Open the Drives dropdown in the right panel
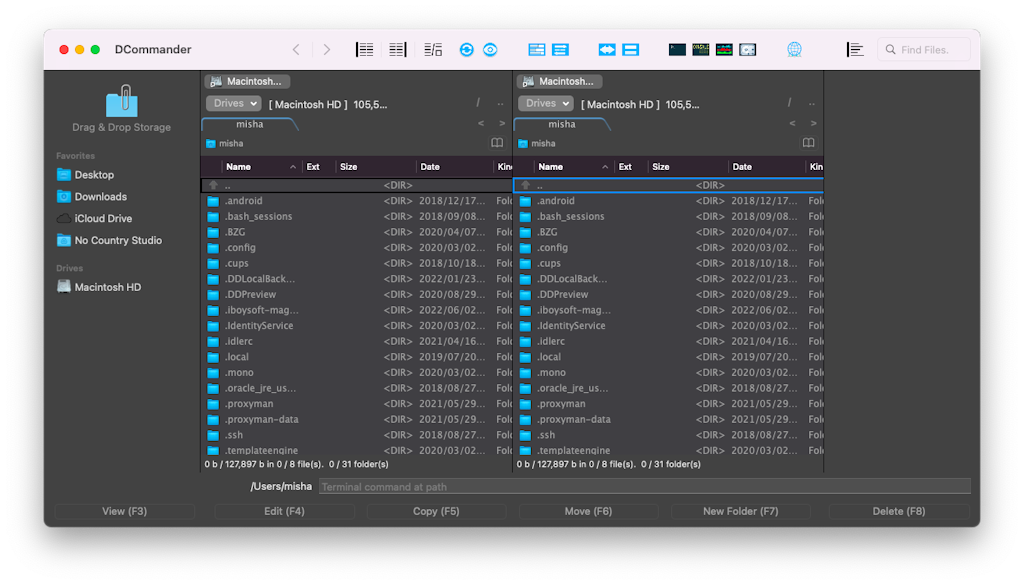 546,103
